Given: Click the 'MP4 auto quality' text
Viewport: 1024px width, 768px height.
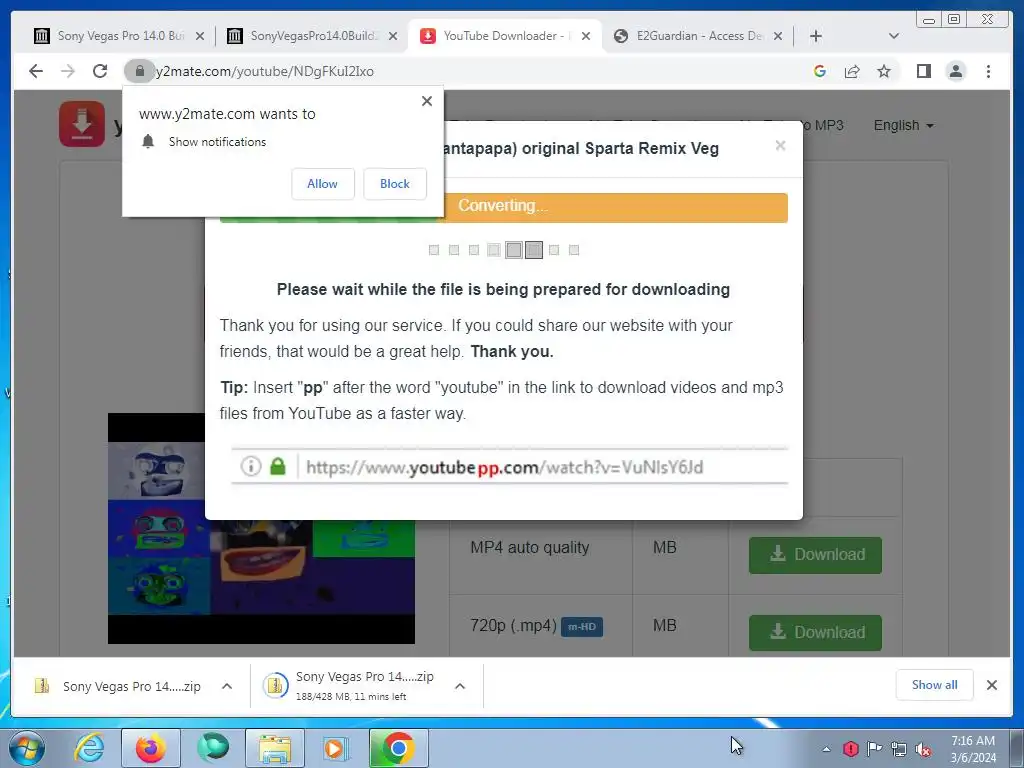Looking at the screenshot, I should coord(530,548).
